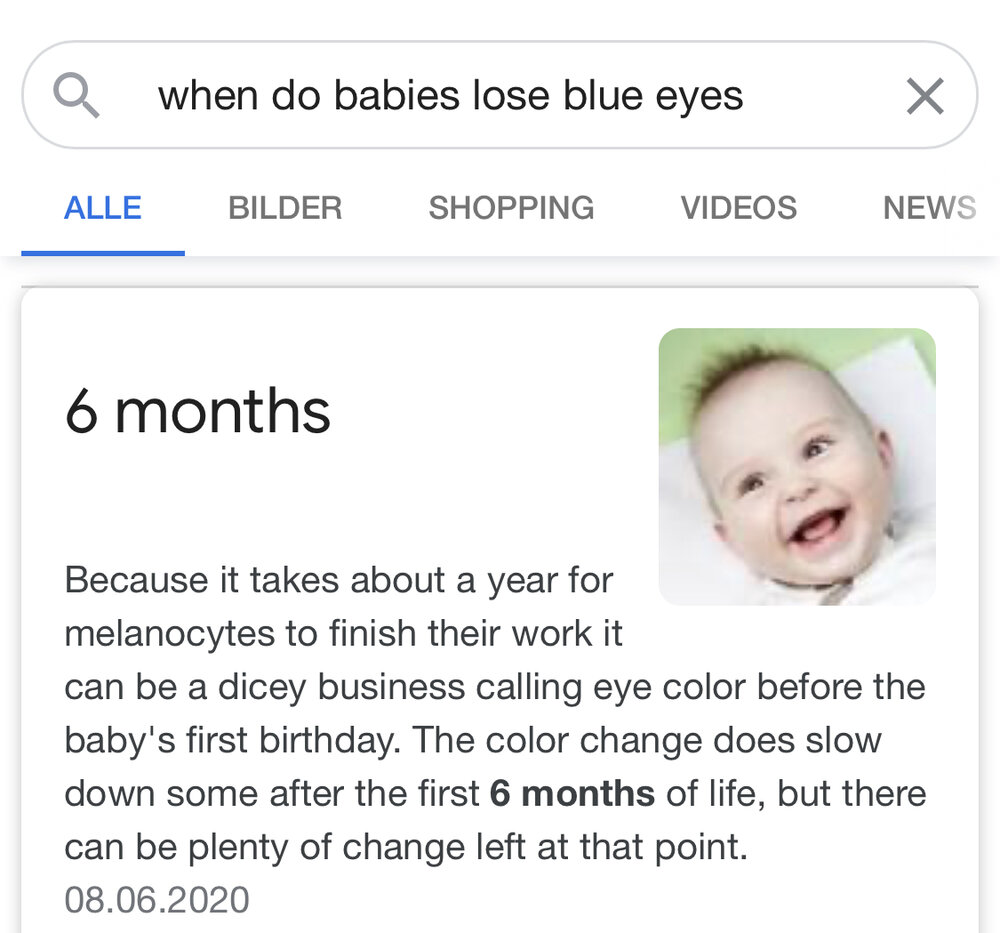
Task: Focus the search box containing the baby eyes query
Action: pyautogui.click(x=499, y=95)
